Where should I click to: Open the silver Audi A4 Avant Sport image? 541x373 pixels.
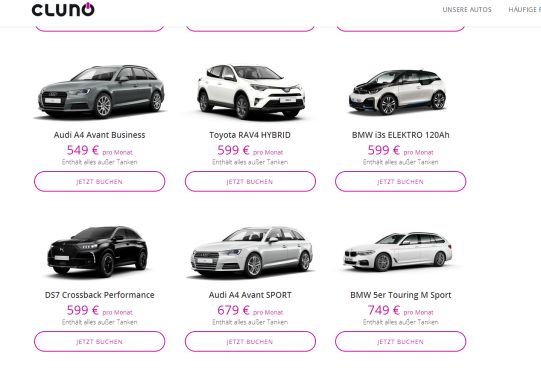pyautogui.click(x=252, y=252)
